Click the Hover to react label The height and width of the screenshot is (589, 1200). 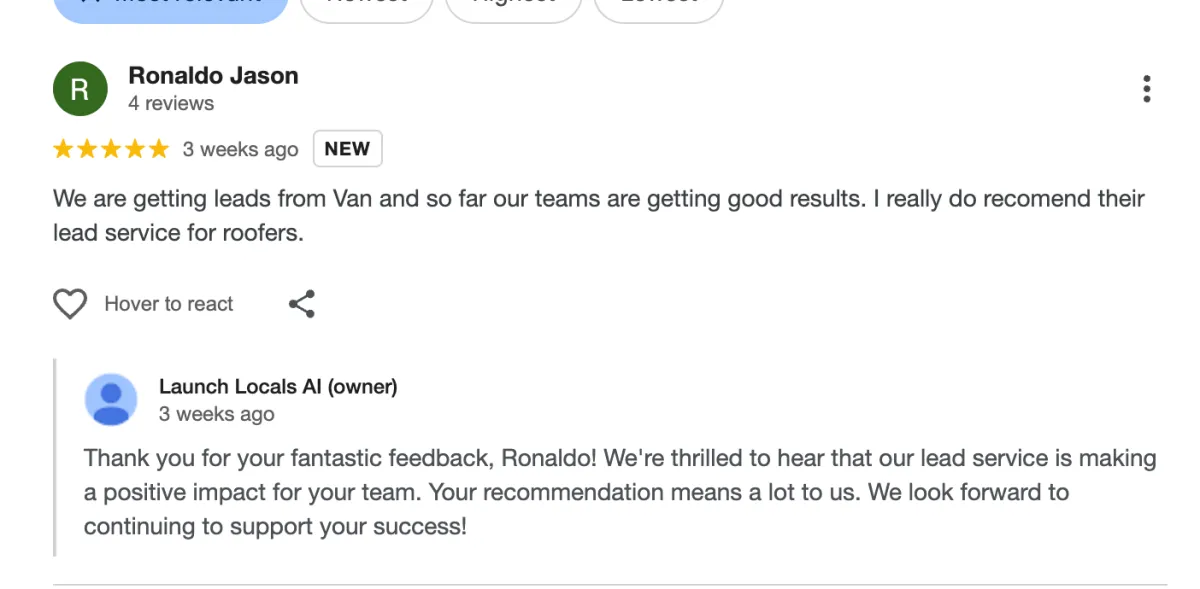click(169, 304)
